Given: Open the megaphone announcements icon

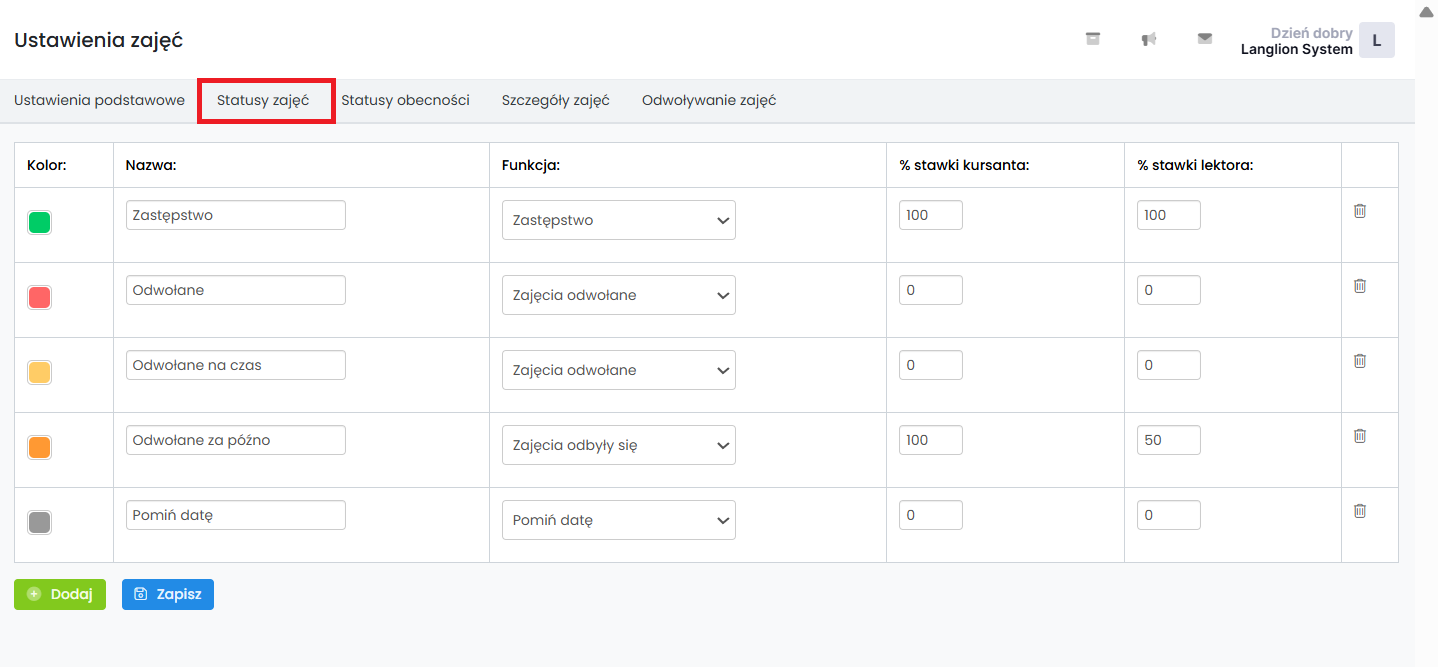Looking at the screenshot, I should [1149, 39].
